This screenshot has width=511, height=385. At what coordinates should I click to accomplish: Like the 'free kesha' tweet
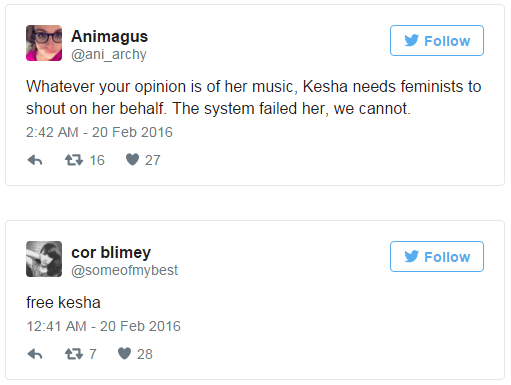(x=124, y=353)
